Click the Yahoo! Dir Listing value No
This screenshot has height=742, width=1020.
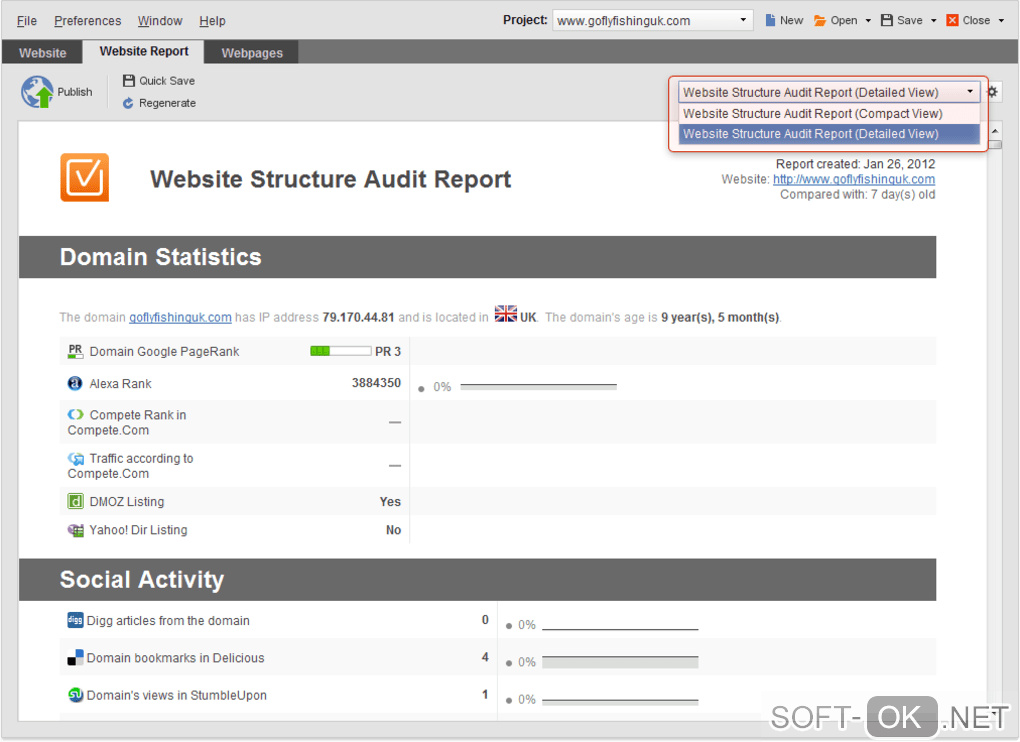(x=393, y=530)
